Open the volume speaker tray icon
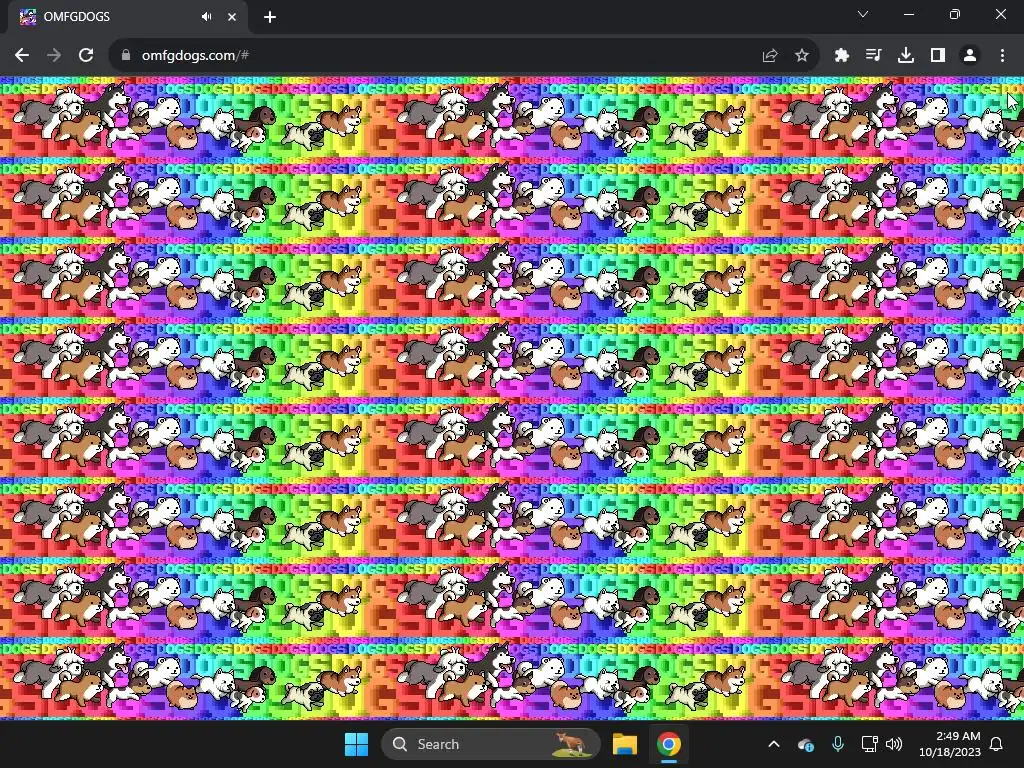 coord(894,744)
